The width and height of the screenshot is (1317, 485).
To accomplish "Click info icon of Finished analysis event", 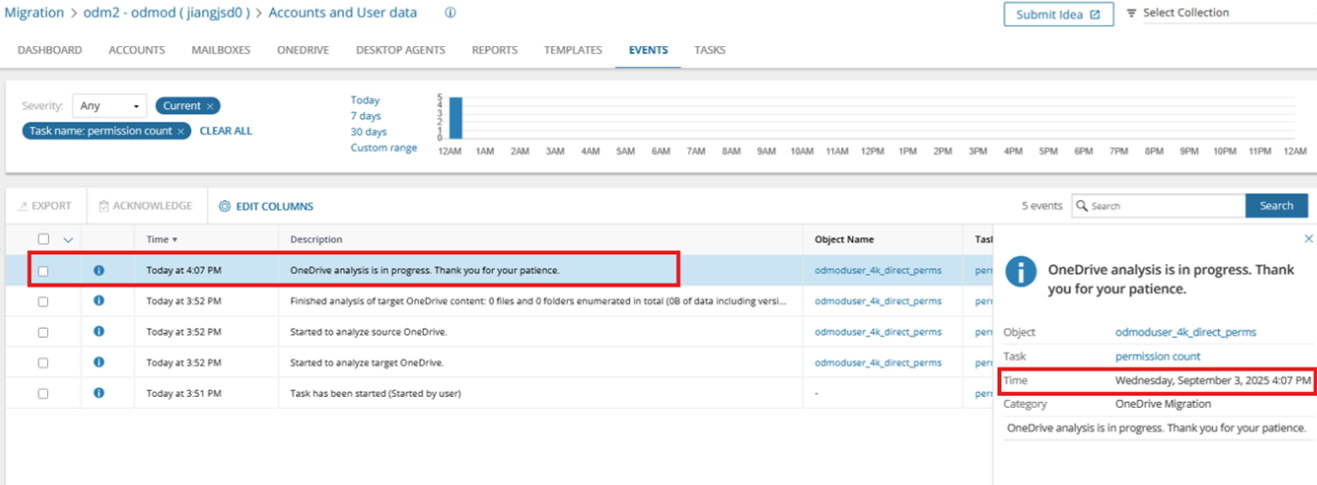I will [x=99, y=301].
